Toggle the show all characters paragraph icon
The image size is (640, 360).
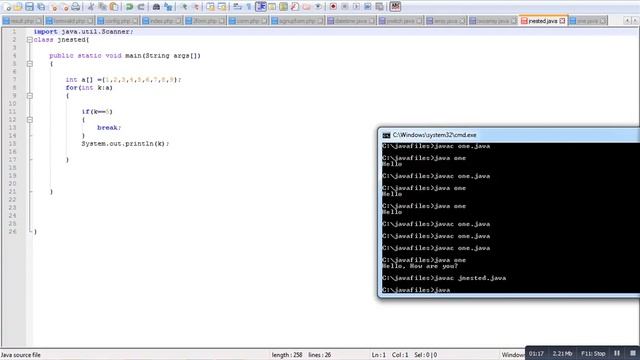(249, 7)
